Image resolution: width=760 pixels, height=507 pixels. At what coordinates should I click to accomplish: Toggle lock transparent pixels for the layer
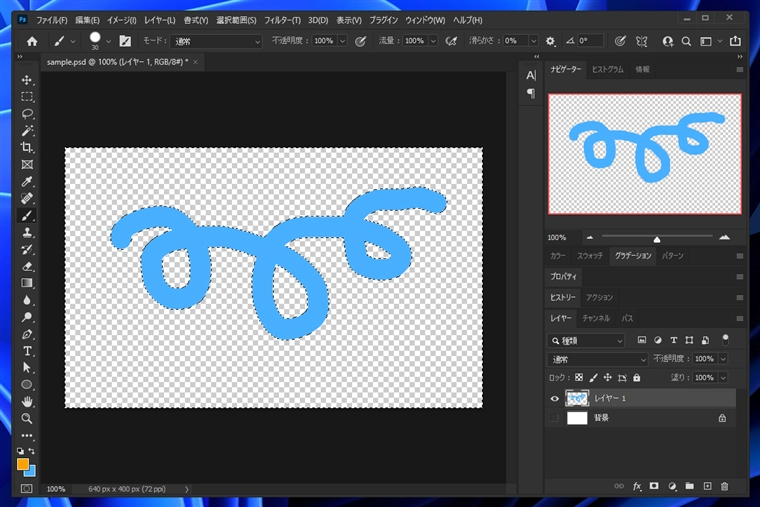pos(579,378)
